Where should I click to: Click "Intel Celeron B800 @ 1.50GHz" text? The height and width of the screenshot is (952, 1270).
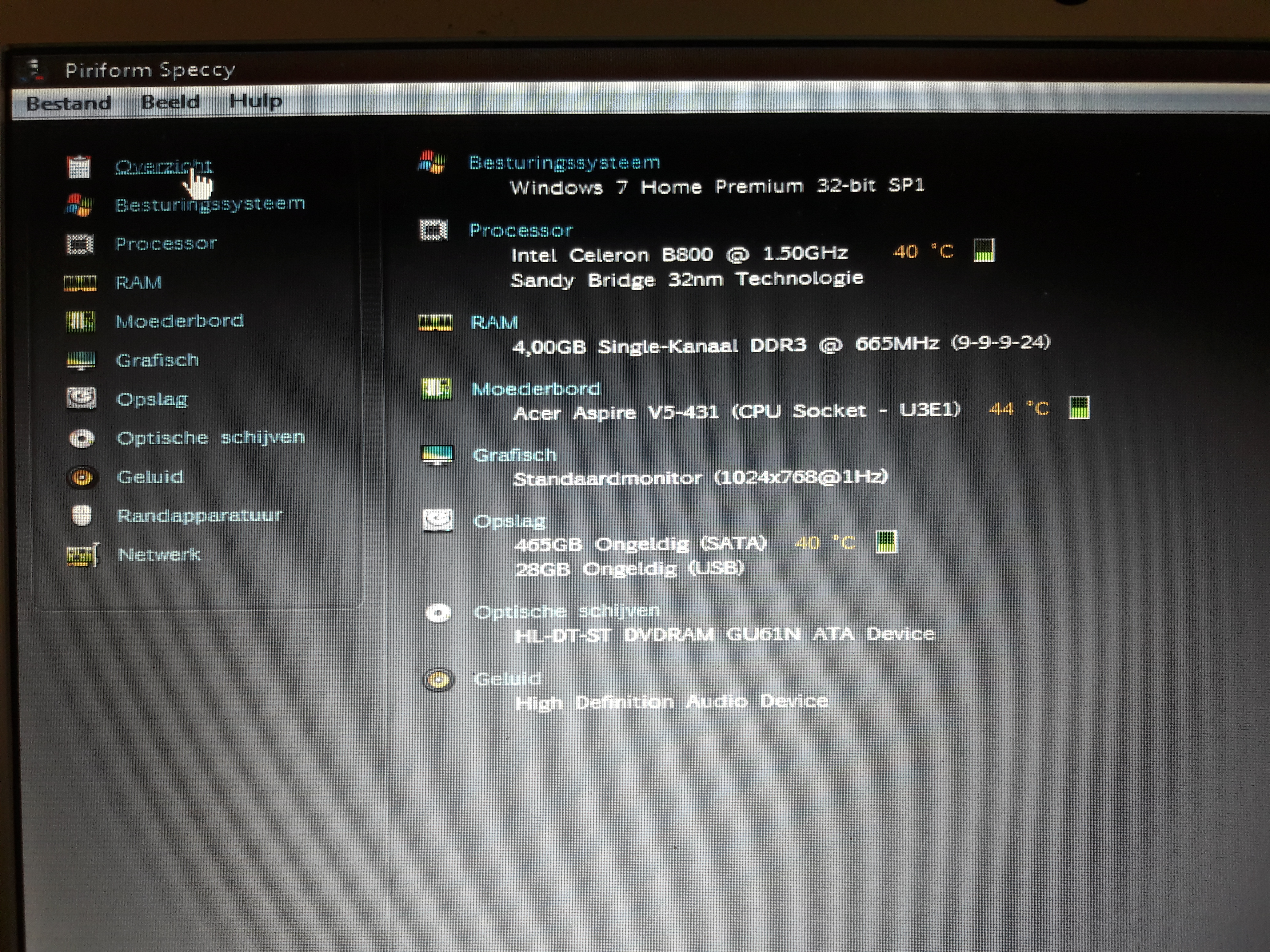click(x=679, y=254)
